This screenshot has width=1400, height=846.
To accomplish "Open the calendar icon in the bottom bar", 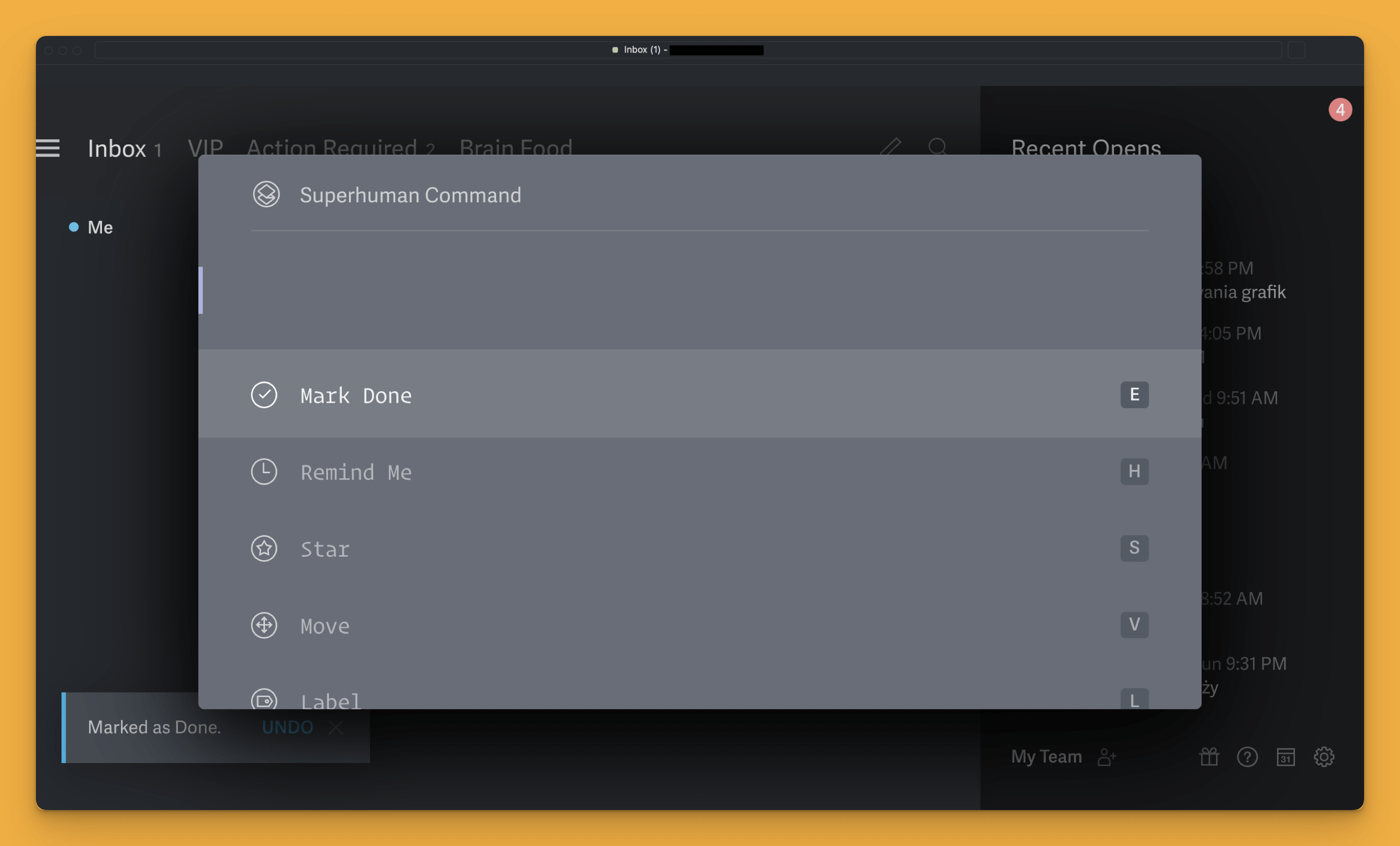I will coord(1286,756).
